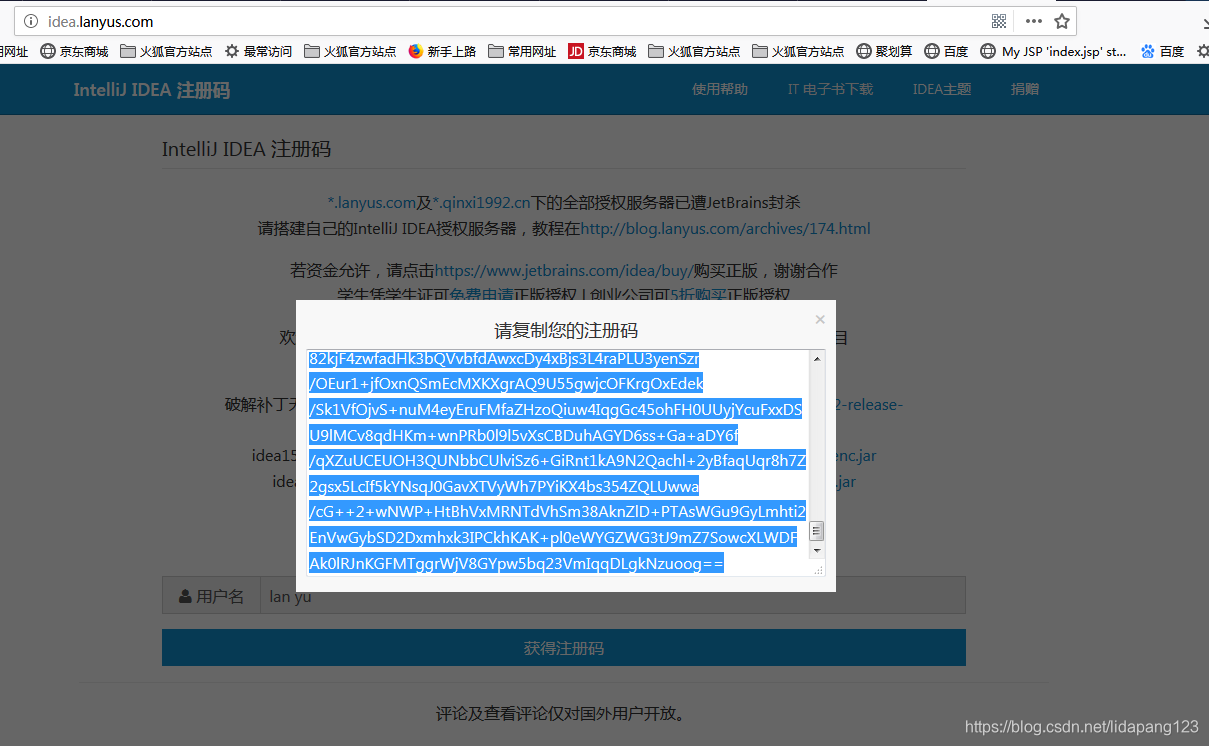
Task: Click the IntelliJ IDEA 注册码 page heading
Action: (x=246, y=150)
